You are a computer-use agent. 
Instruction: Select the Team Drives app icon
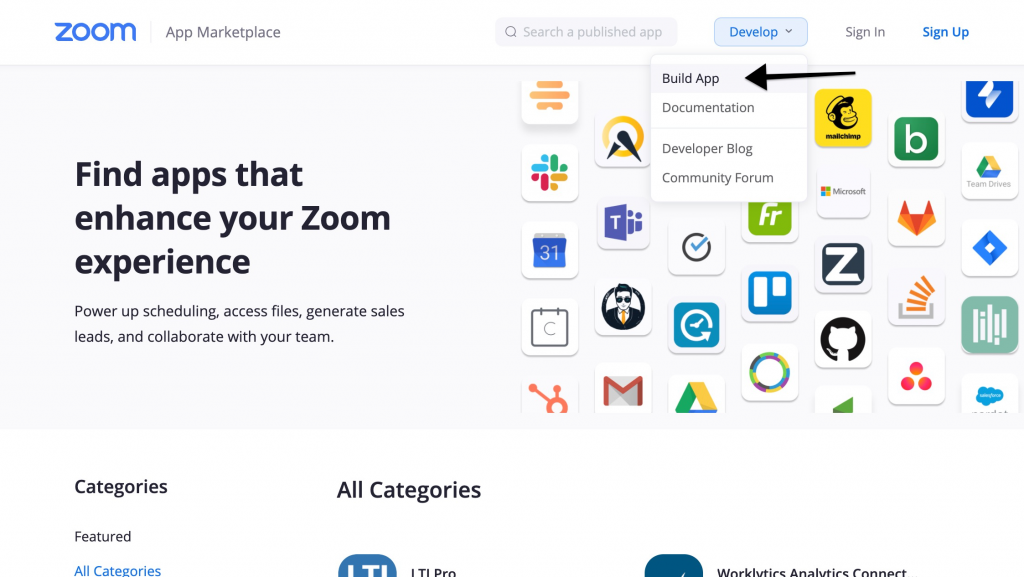(989, 171)
